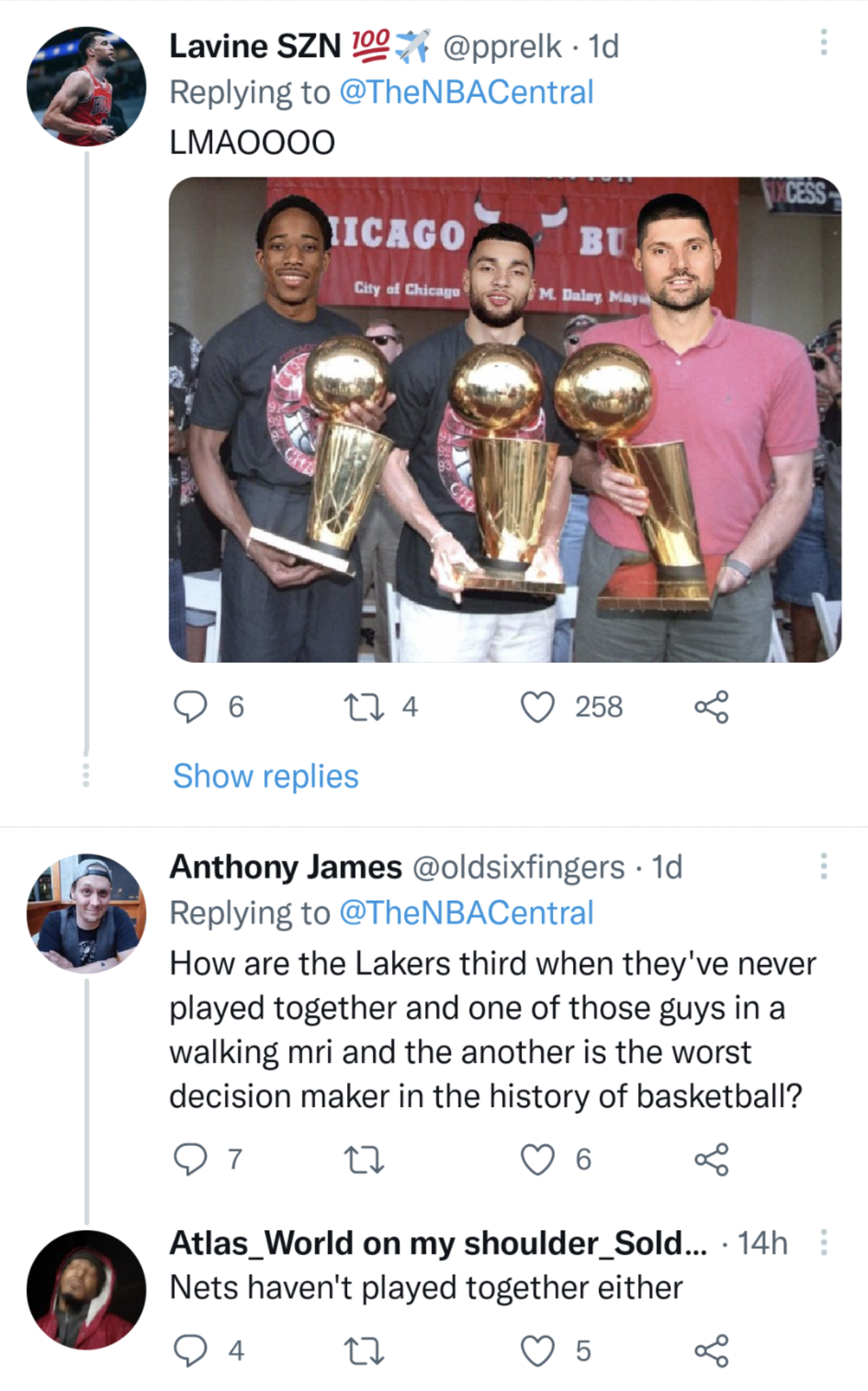Reply to the Atlas_World Nets tweet
This screenshot has width=868, height=1391.
click(191, 1350)
